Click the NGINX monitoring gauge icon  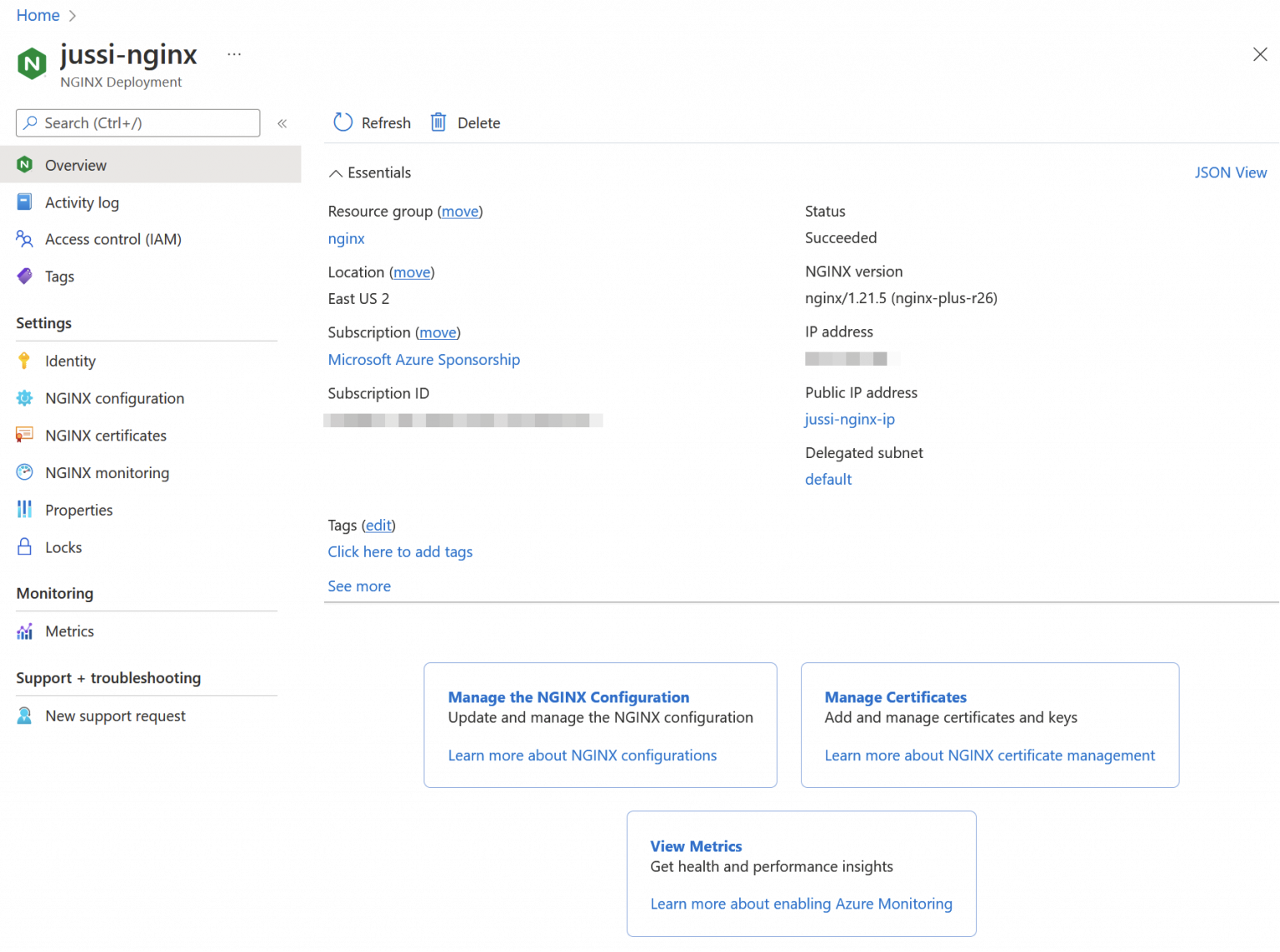coord(25,472)
